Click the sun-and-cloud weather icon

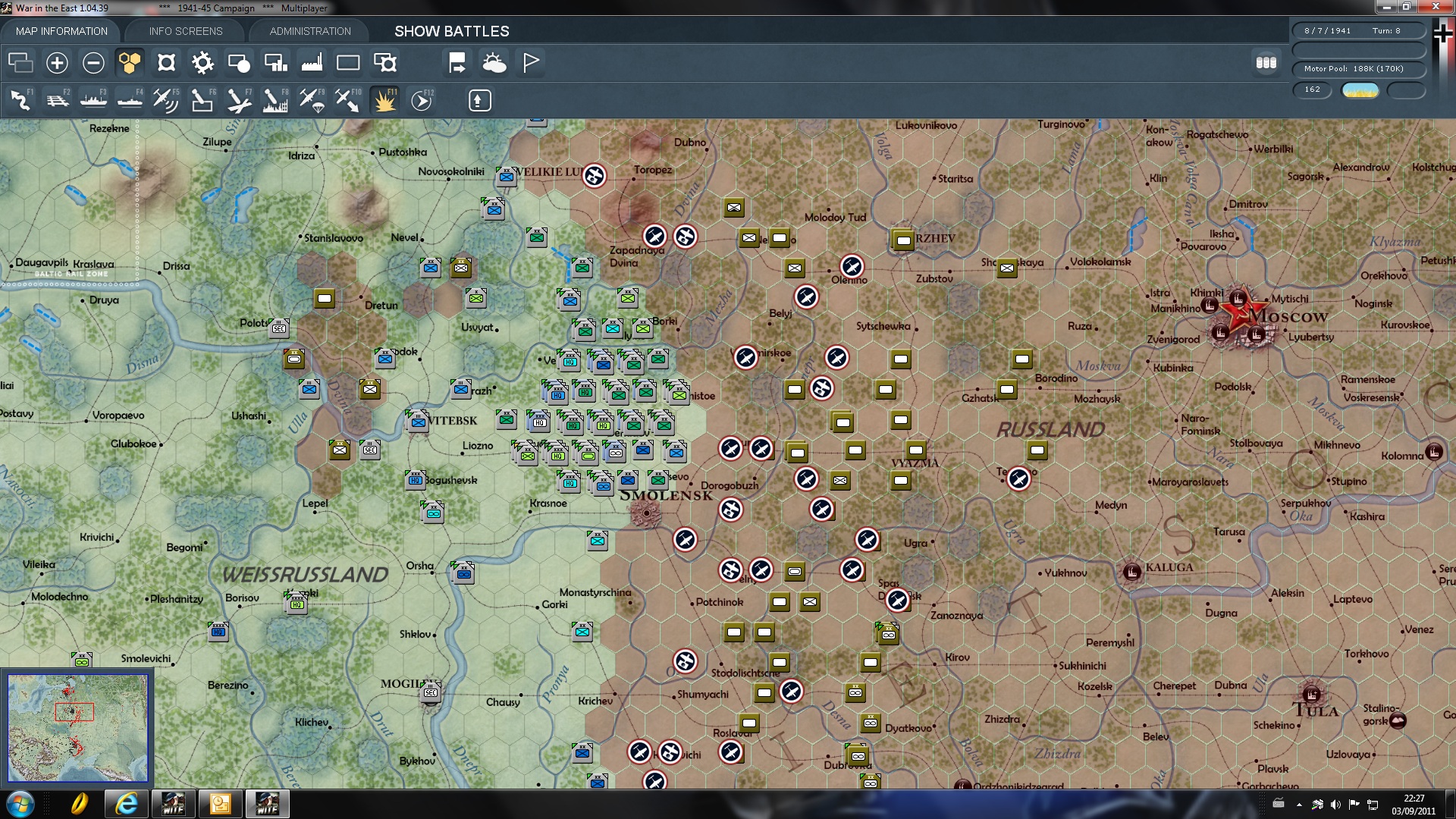click(494, 62)
